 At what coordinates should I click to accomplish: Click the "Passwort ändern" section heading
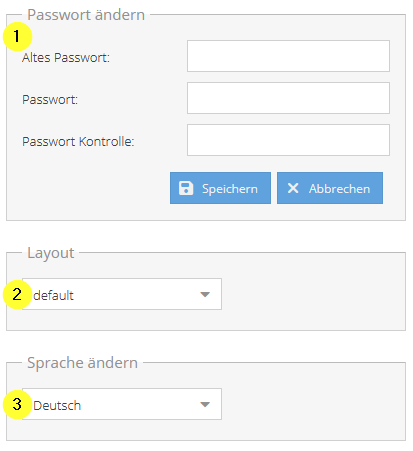pyautogui.click(x=86, y=15)
